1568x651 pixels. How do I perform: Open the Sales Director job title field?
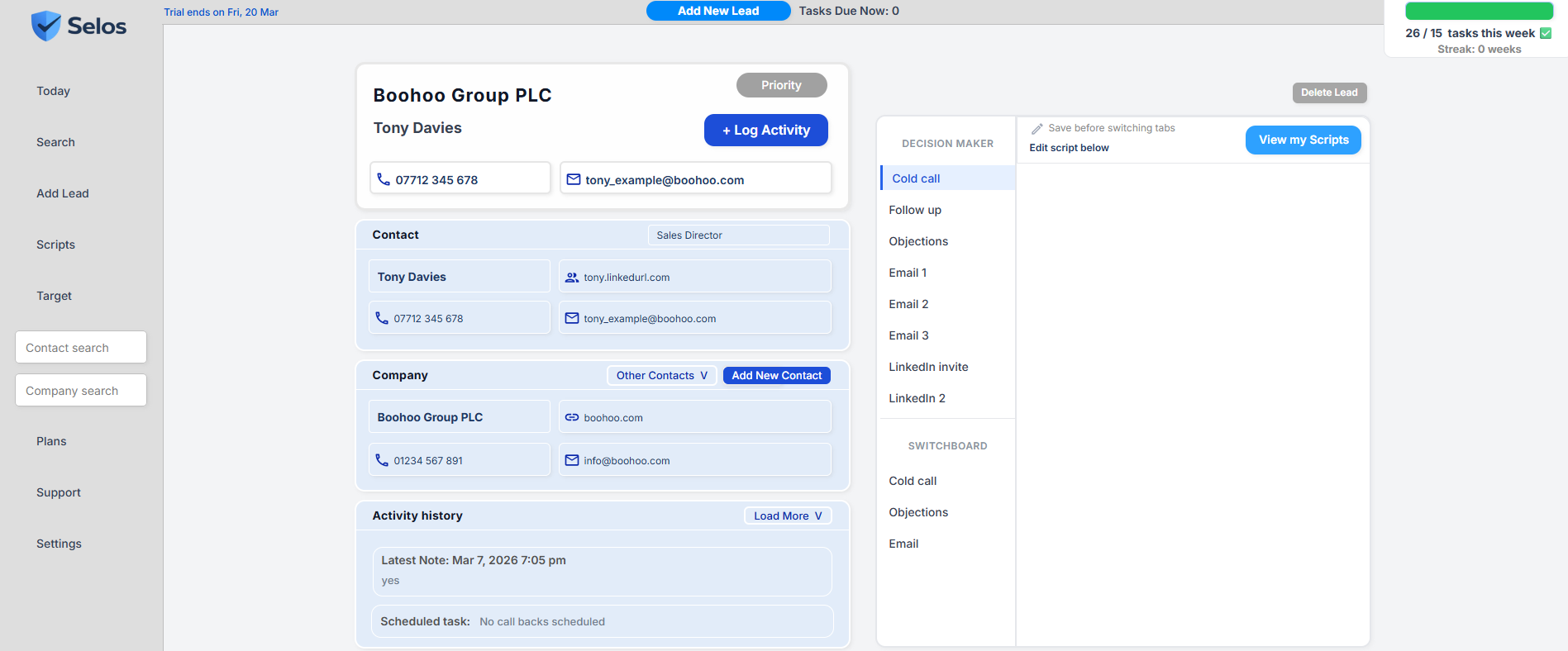click(739, 235)
